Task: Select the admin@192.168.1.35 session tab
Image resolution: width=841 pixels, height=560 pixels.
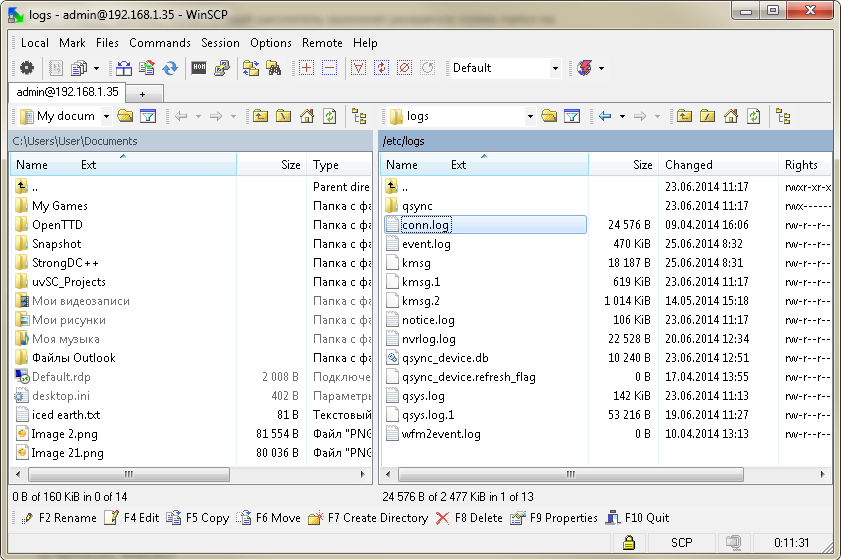Action: [68, 92]
